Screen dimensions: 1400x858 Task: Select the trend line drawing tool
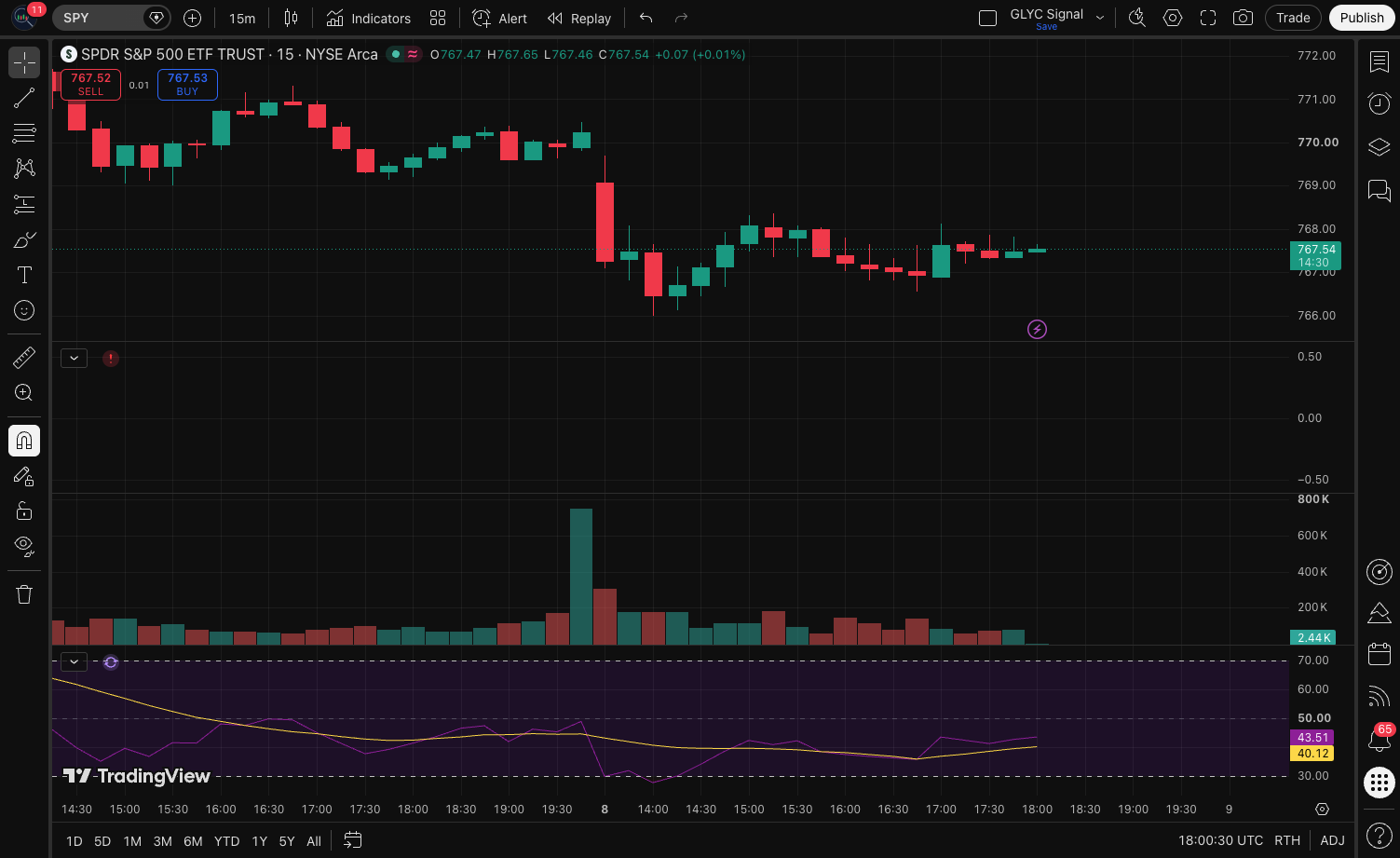tap(24, 98)
